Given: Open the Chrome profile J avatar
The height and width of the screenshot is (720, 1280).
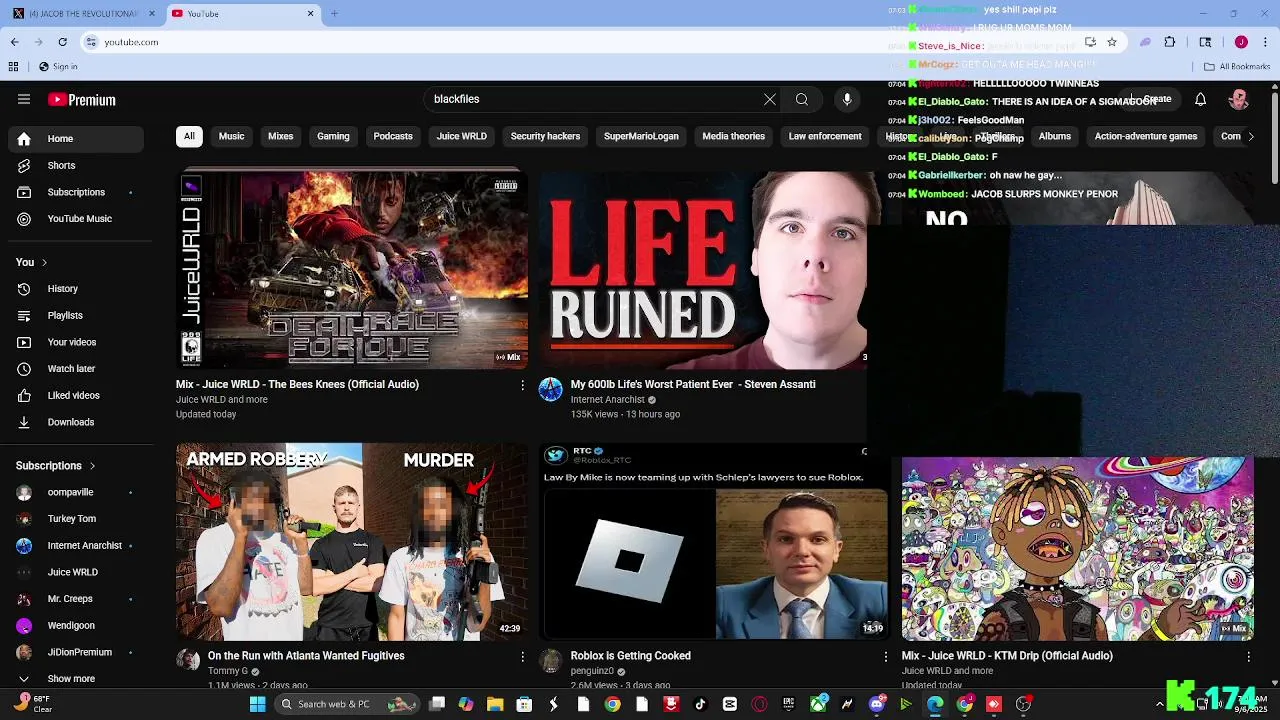Looking at the screenshot, I should [1241, 42].
